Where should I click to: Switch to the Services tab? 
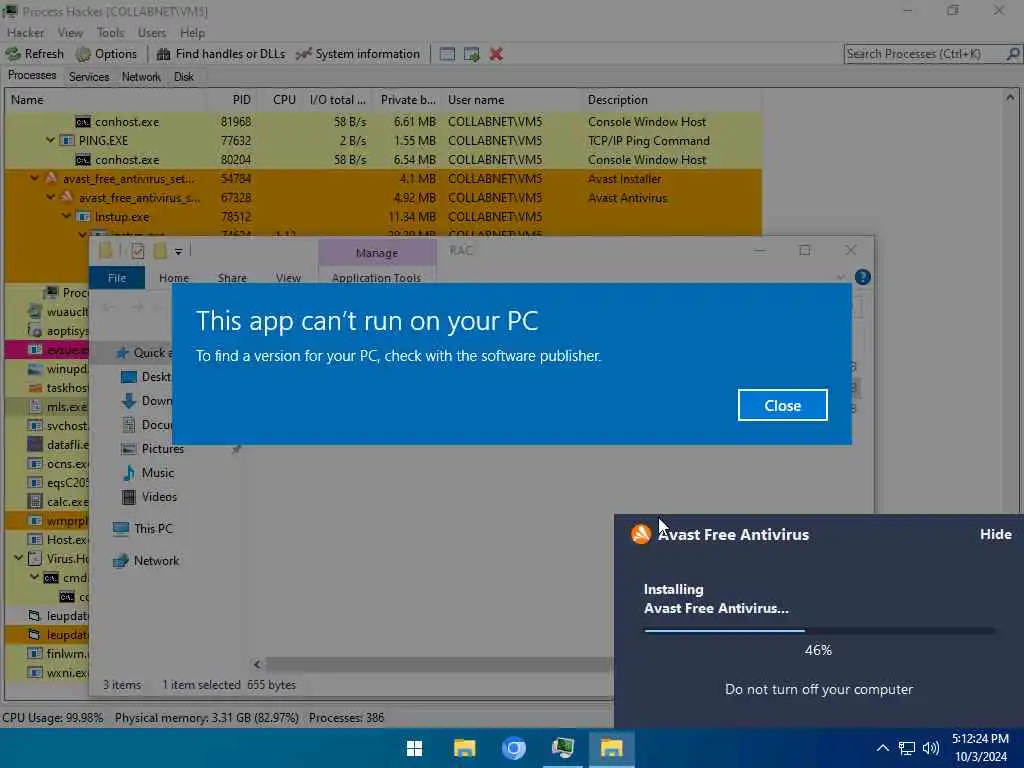click(89, 77)
